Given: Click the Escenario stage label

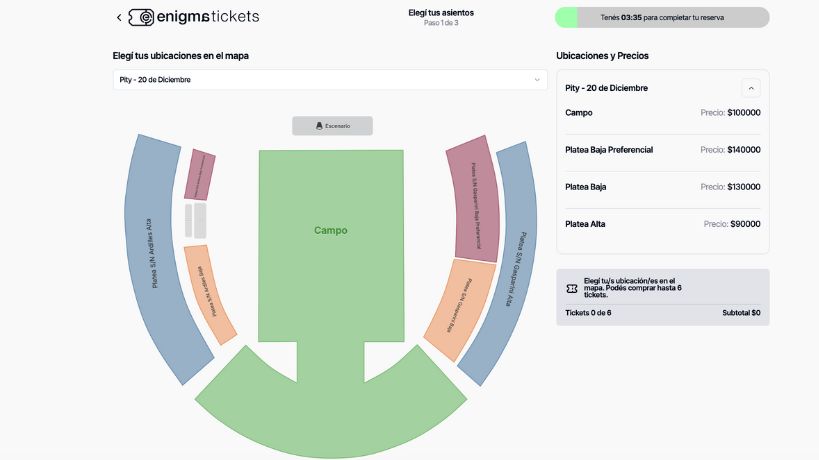Looking at the screenshot, I should coord(338,126).
